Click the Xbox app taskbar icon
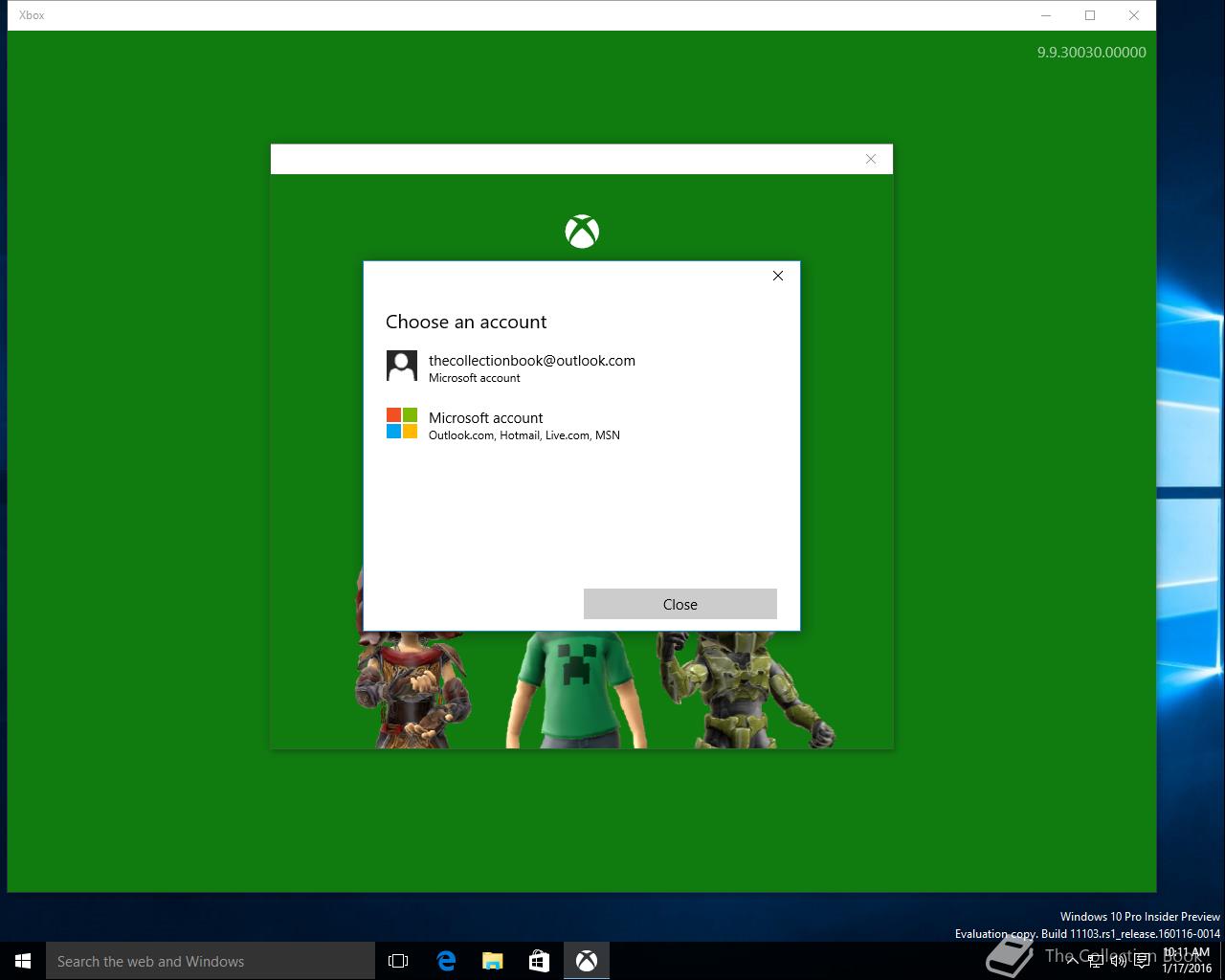Image resolution: width=1225 pixels, height=980 pixels. click(x=587, y=961)
